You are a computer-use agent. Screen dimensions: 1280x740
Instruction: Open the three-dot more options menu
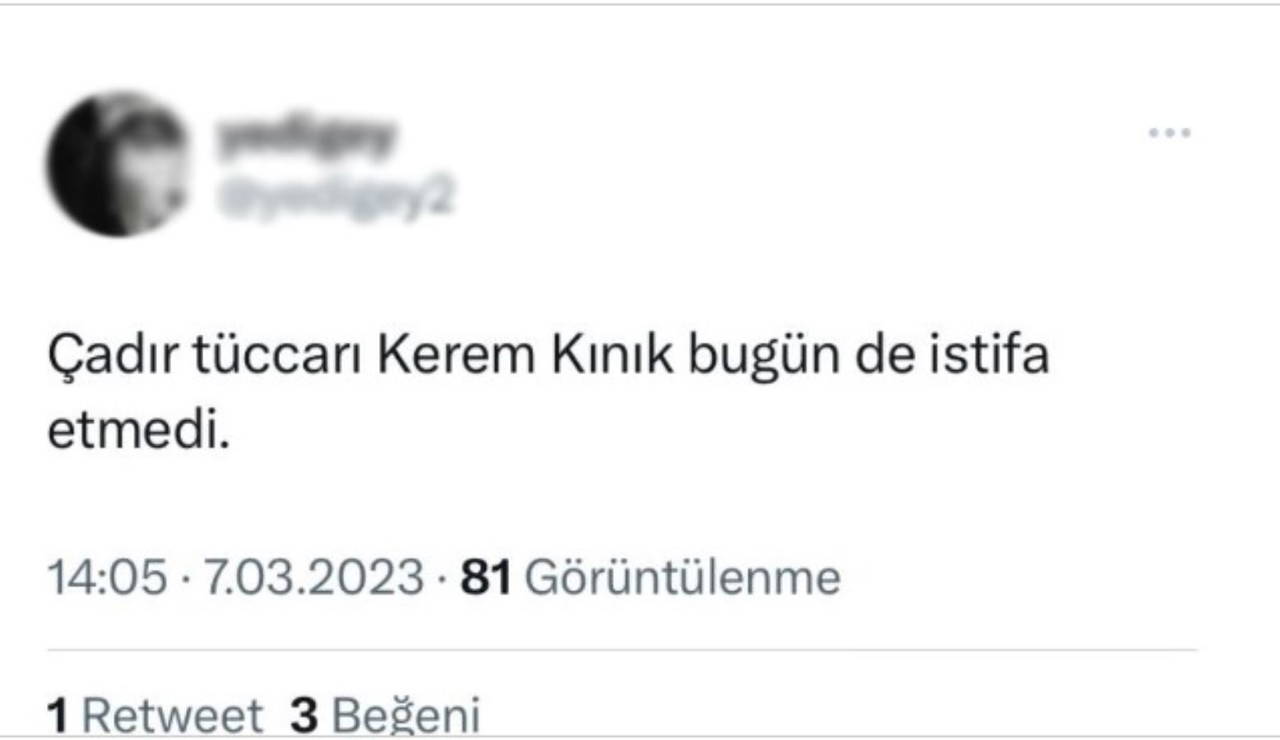(x=1169, y=132)
